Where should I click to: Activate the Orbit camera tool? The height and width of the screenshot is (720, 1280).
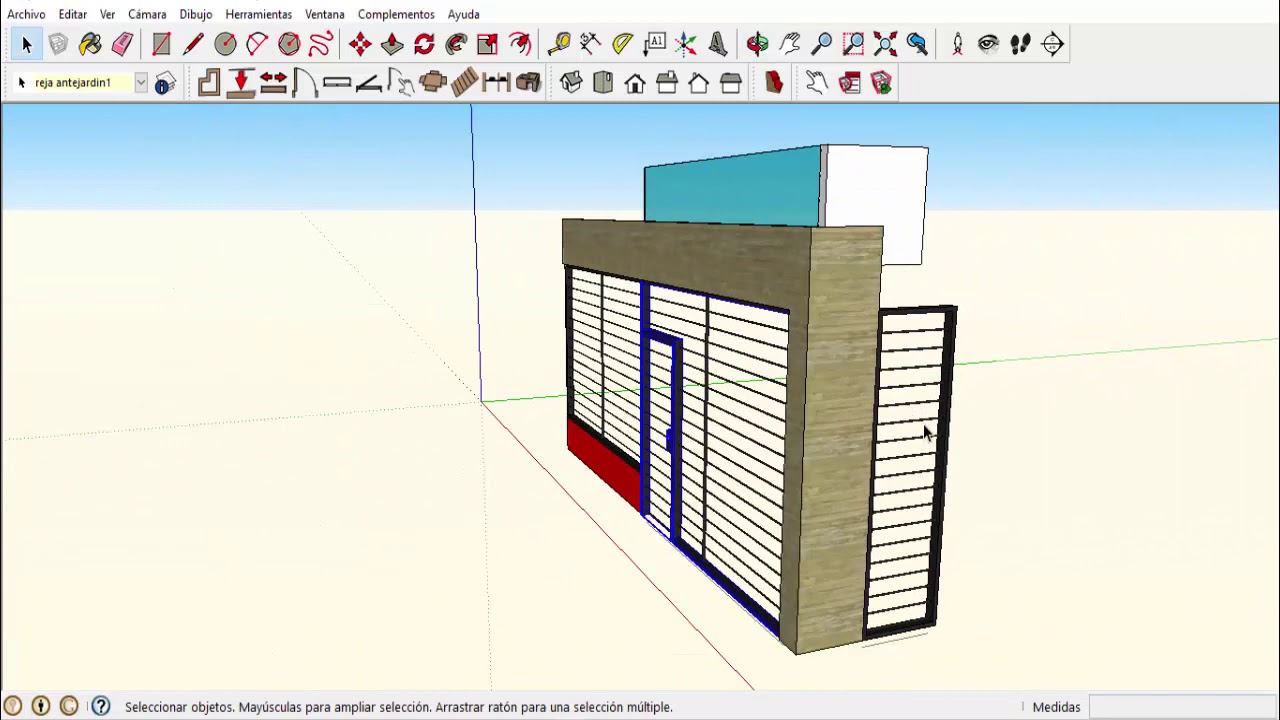758,44
